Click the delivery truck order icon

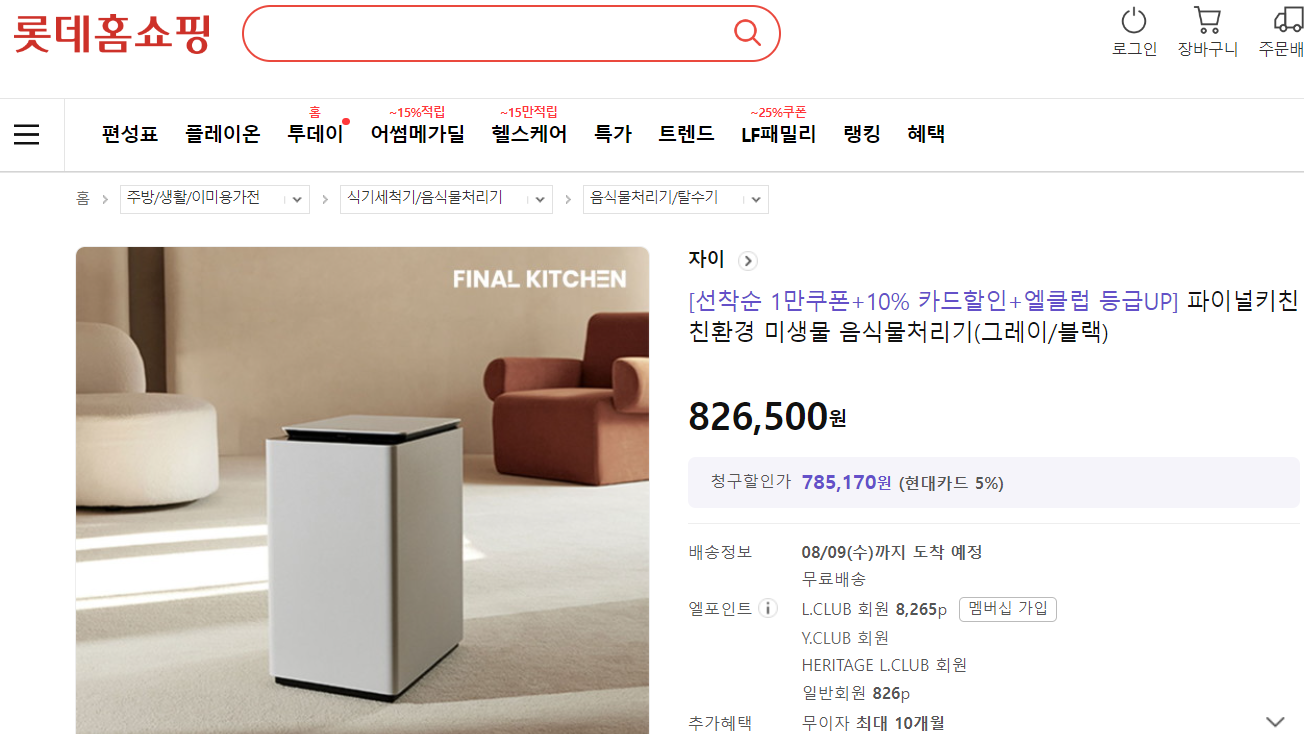point(1288,20)
